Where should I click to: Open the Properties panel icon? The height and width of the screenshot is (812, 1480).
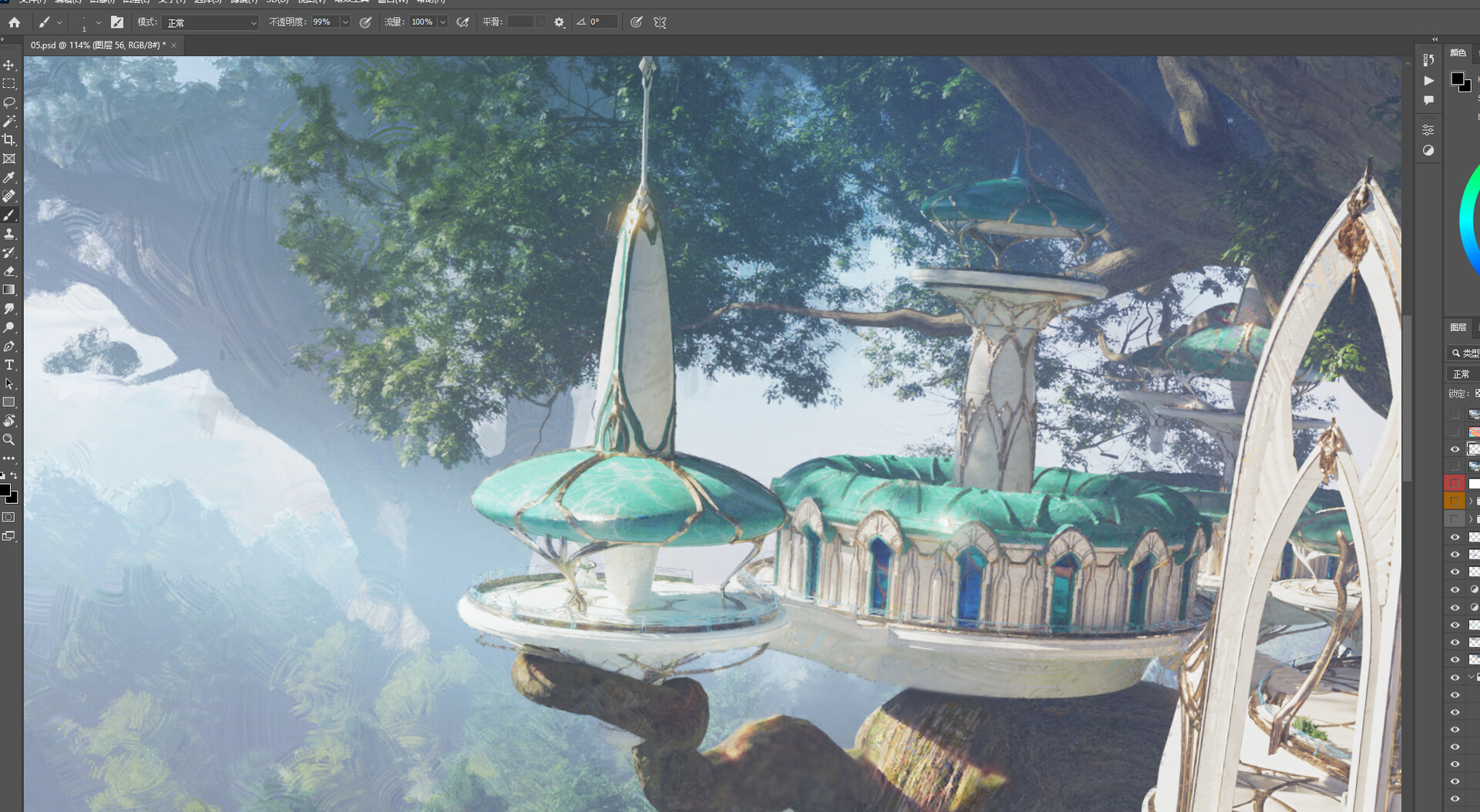[x=1428, y=130]
